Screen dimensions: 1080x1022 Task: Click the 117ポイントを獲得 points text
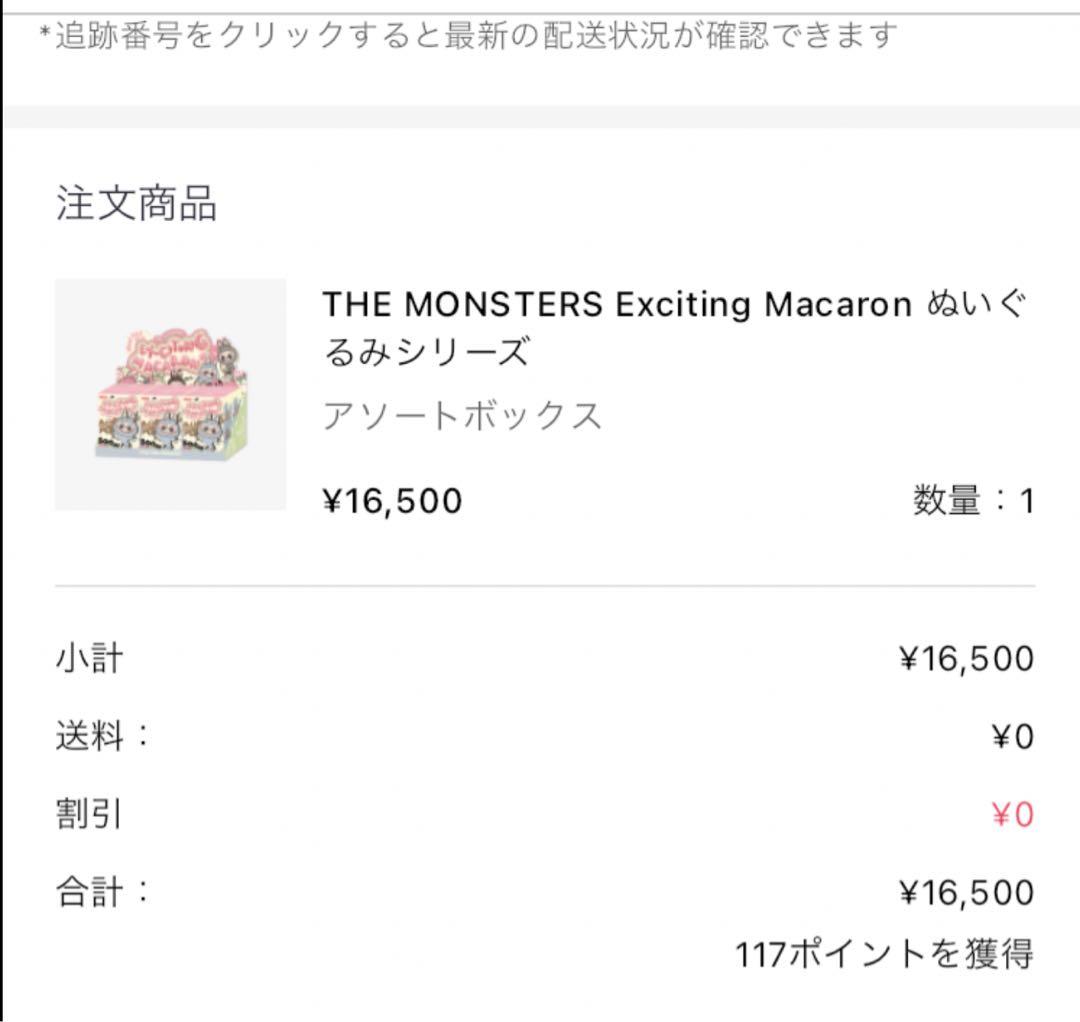[884, 954]
